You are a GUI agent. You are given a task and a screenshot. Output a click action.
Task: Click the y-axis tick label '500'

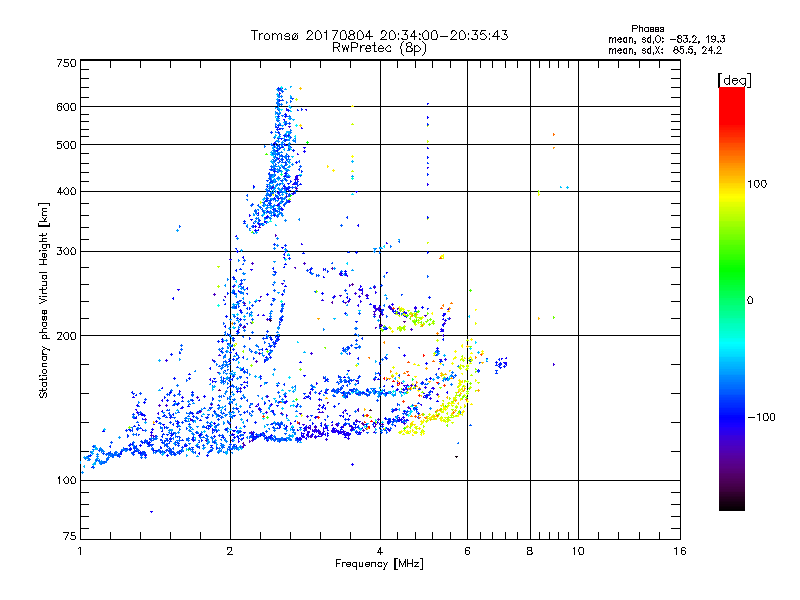66,145
